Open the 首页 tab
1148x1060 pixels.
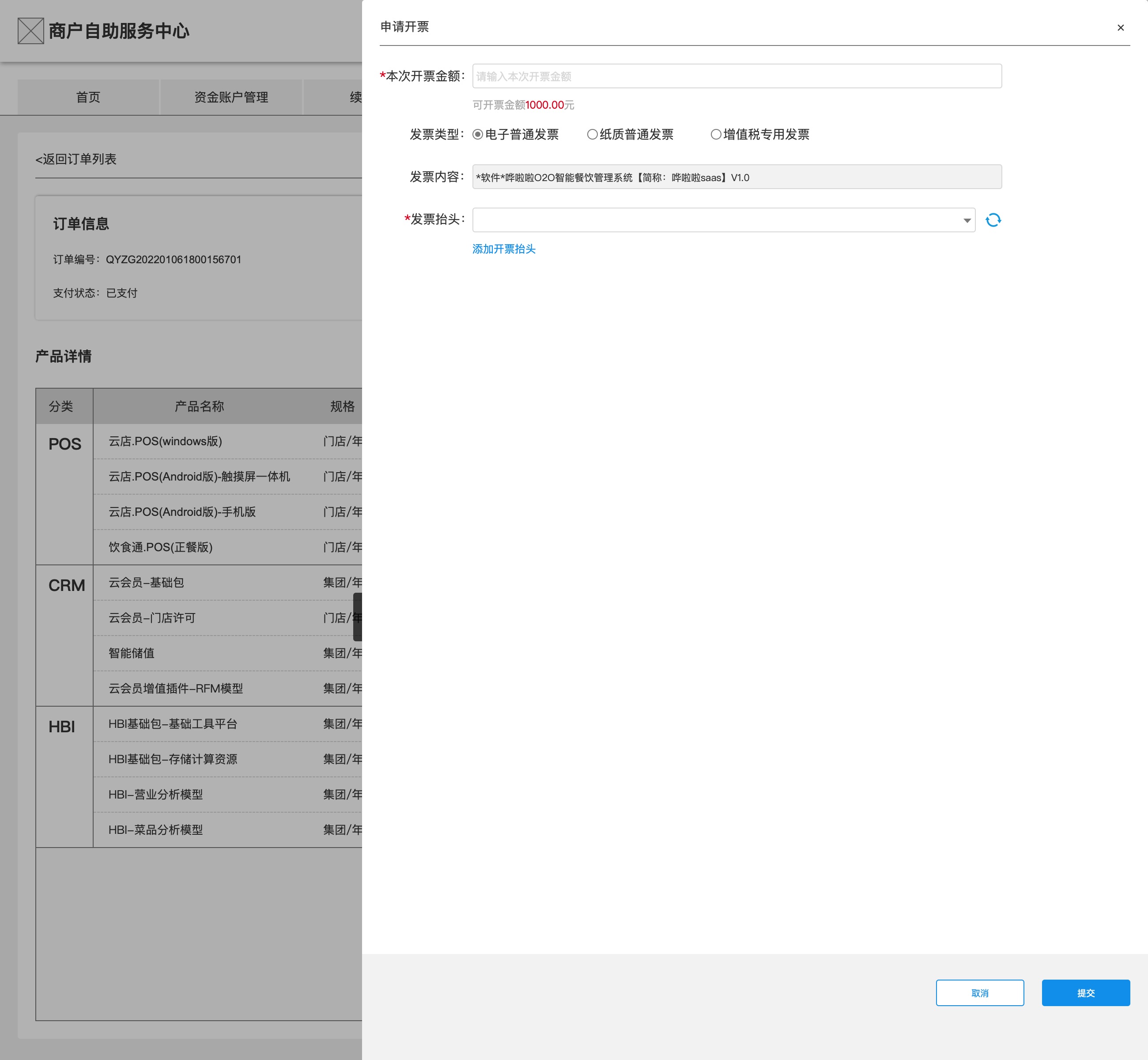(x=88, y=98)
